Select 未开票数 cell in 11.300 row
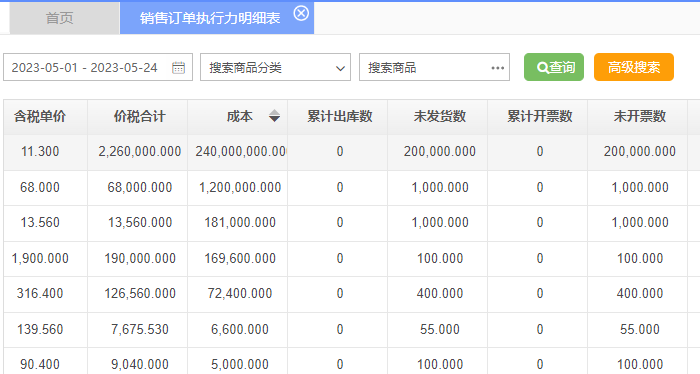Viewport: 700px width, 374px height. pos(638,152)
